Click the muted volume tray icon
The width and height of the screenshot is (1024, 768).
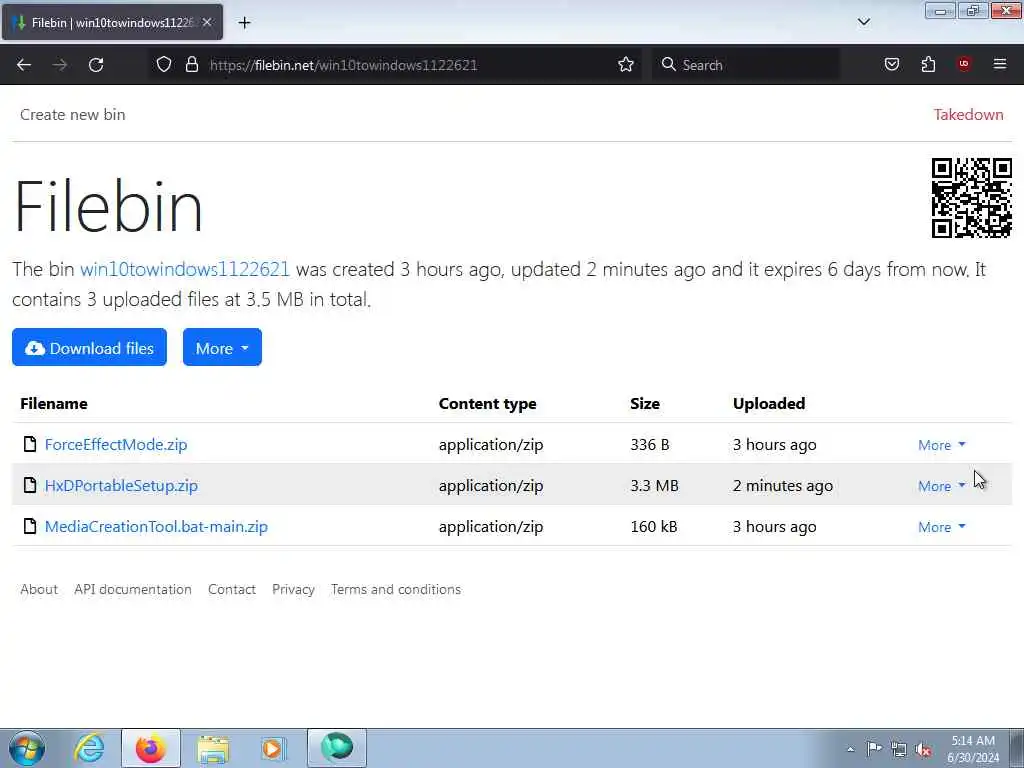(x=923, y=749)
